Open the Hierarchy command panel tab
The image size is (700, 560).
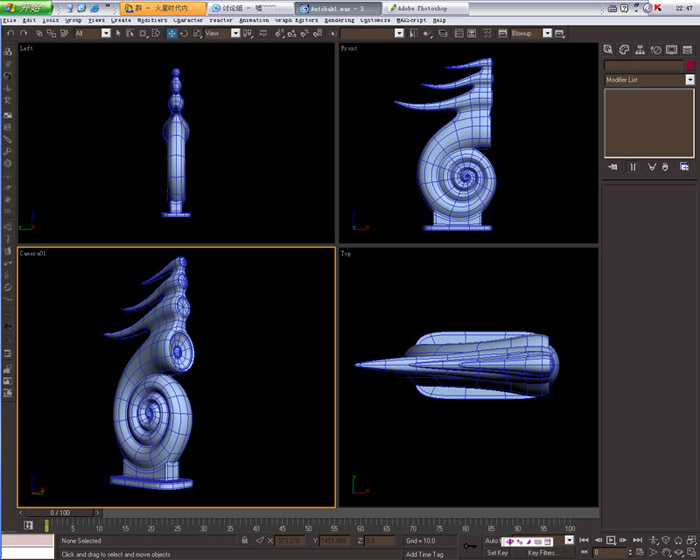click(x=640, y=50)
